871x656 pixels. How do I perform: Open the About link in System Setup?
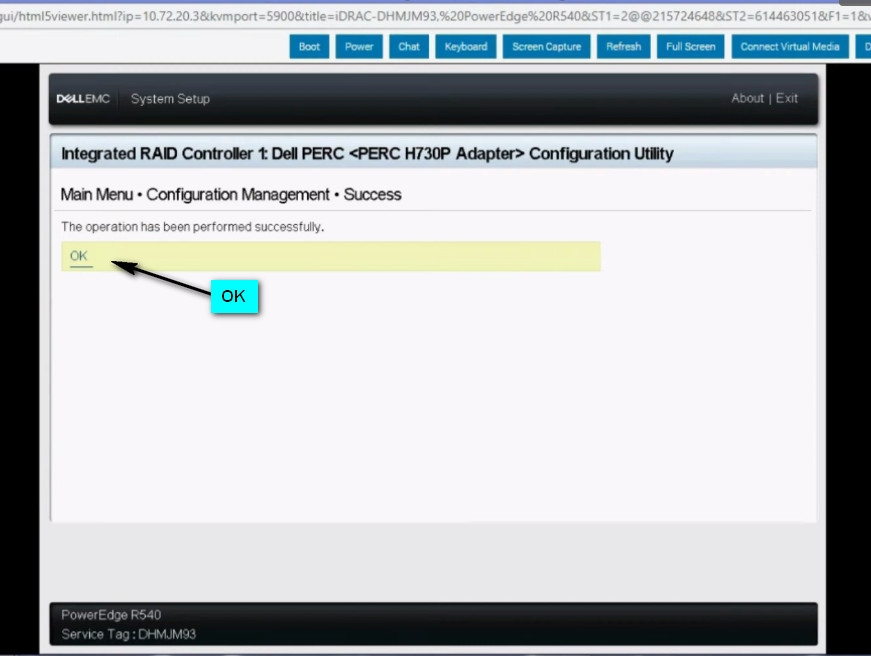point(747,98)
